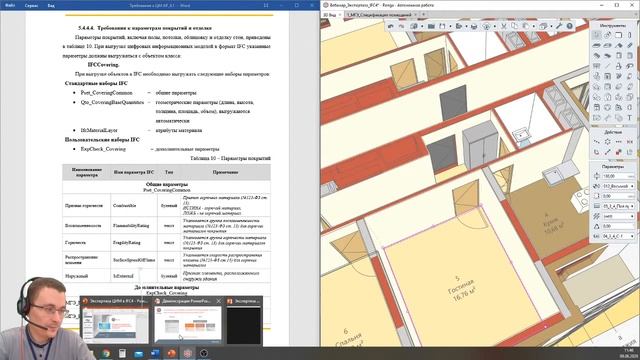Redo action in Renga toolbar
640x360 pixels.
(x=402, y=26)
